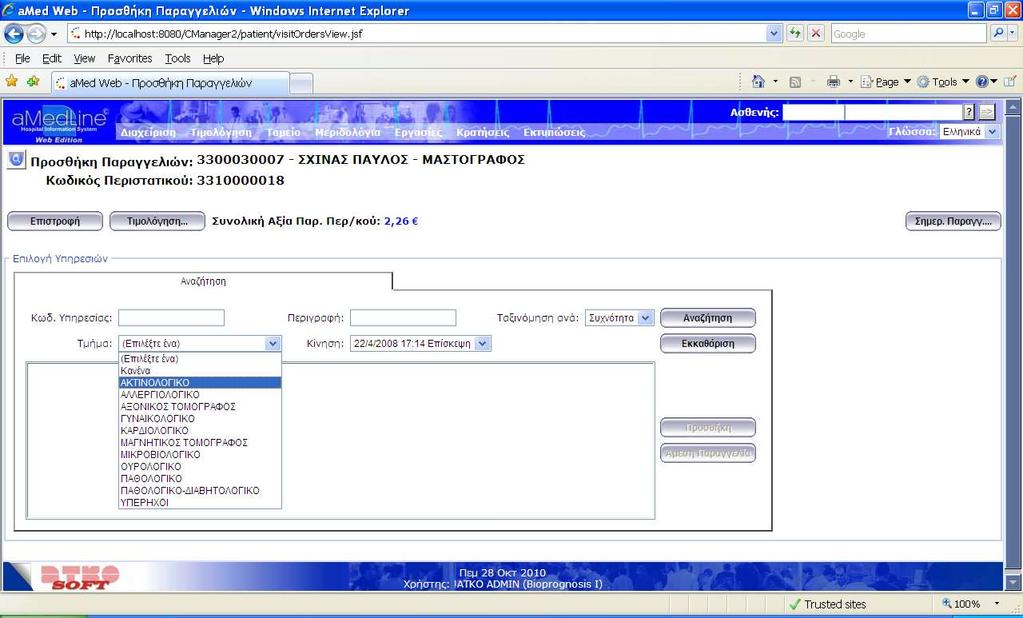
Task: Click the Help question mark icon in command bar
Action: click(982, 82)
